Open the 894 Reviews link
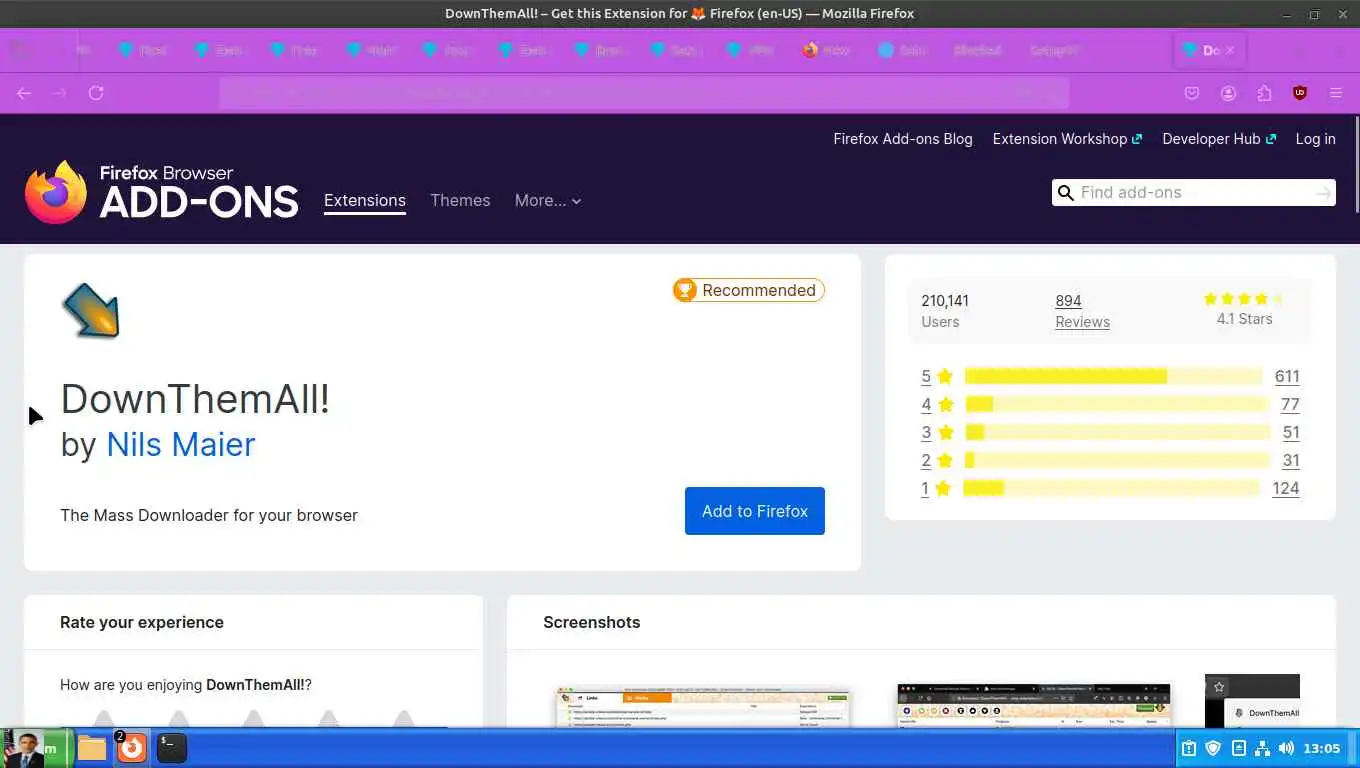Image resolution: width=1360 pixels, height=768 pixels. tap(1082, 311)
